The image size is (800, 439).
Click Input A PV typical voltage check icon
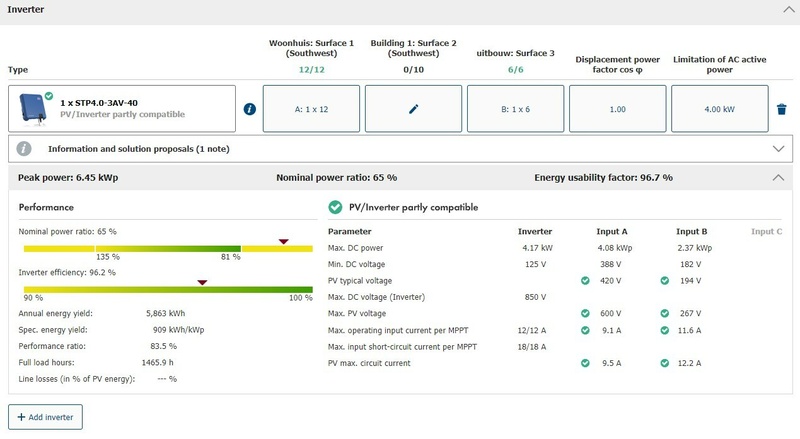[x=585, y=281]
